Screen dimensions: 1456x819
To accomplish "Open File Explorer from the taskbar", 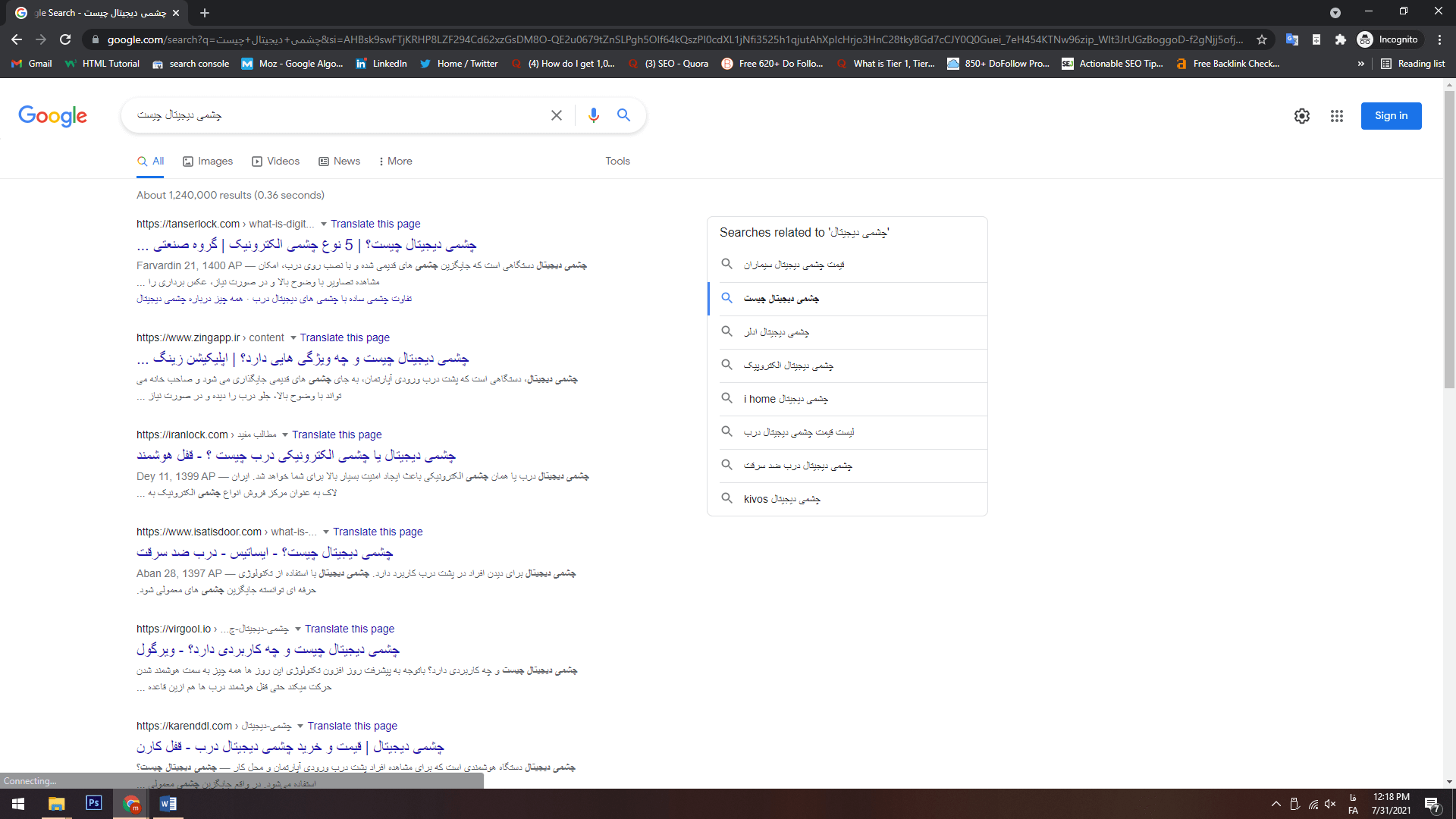I will [x=57, y=804].
